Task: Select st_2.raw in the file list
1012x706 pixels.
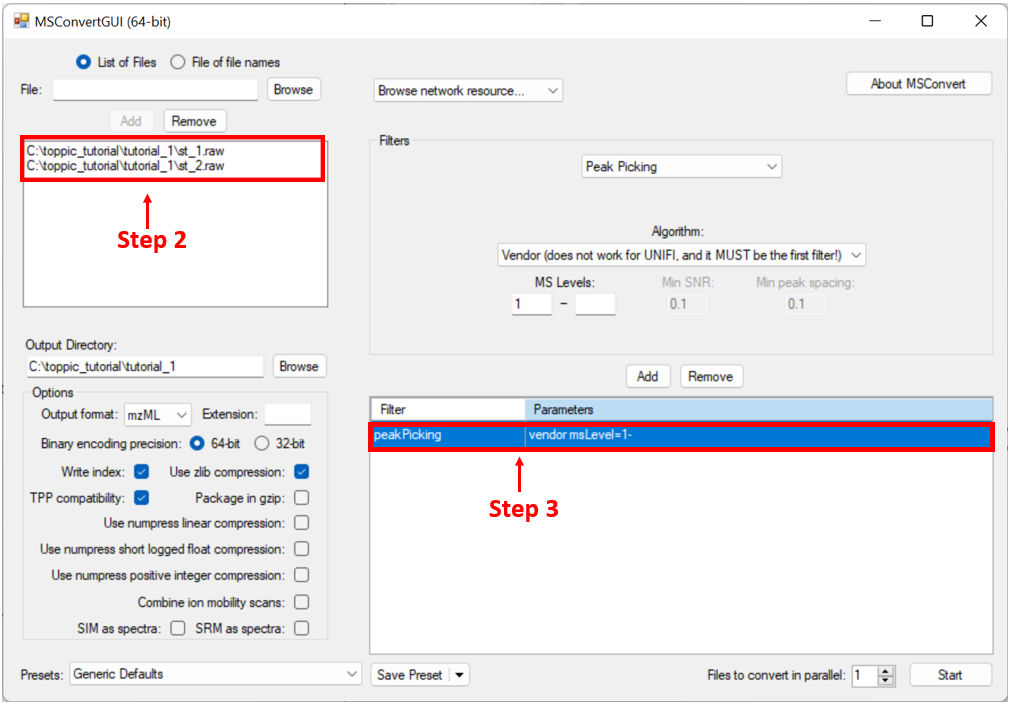Action: (x=125, y=165)
